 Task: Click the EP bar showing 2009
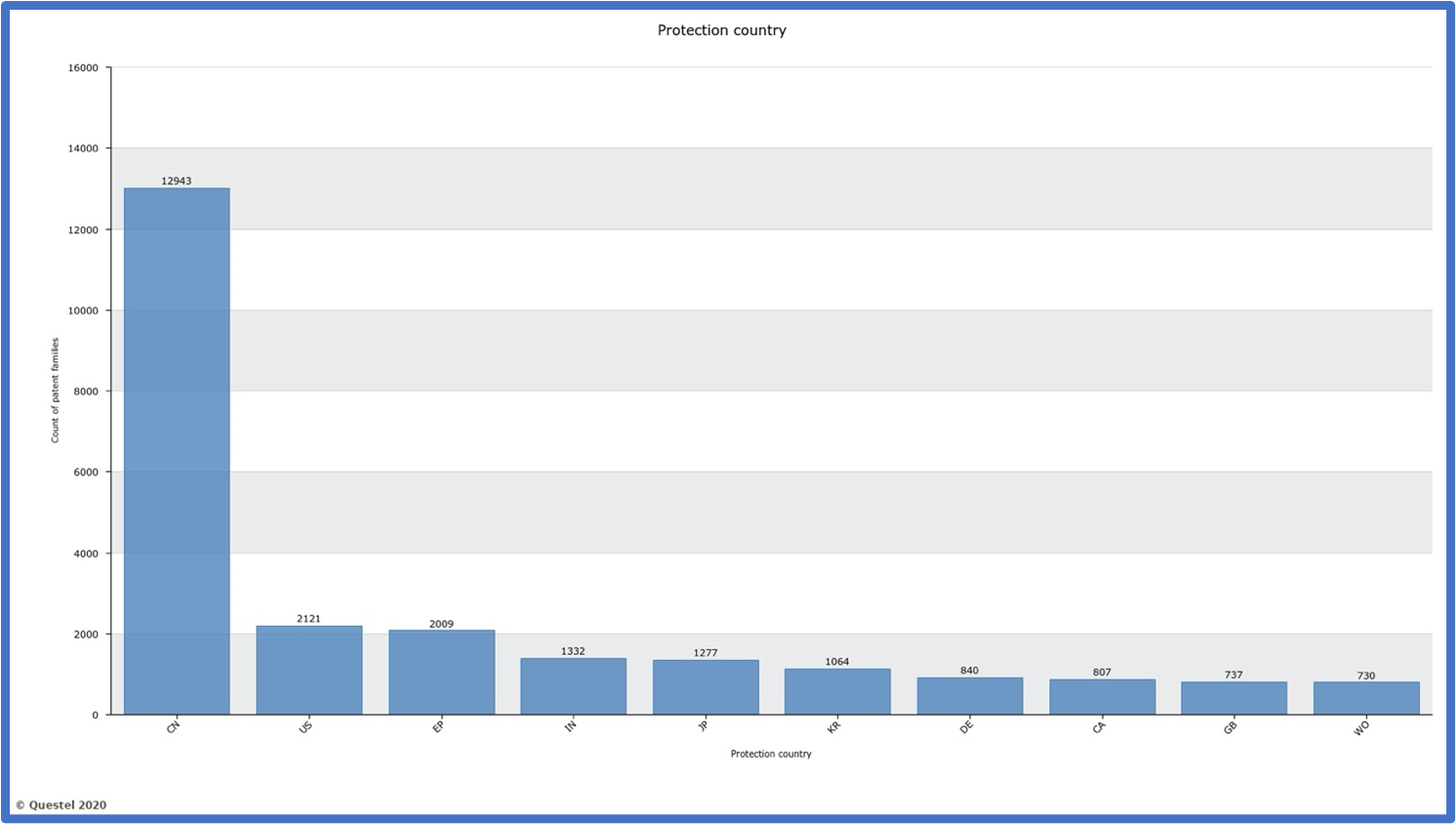click(441, 672)
